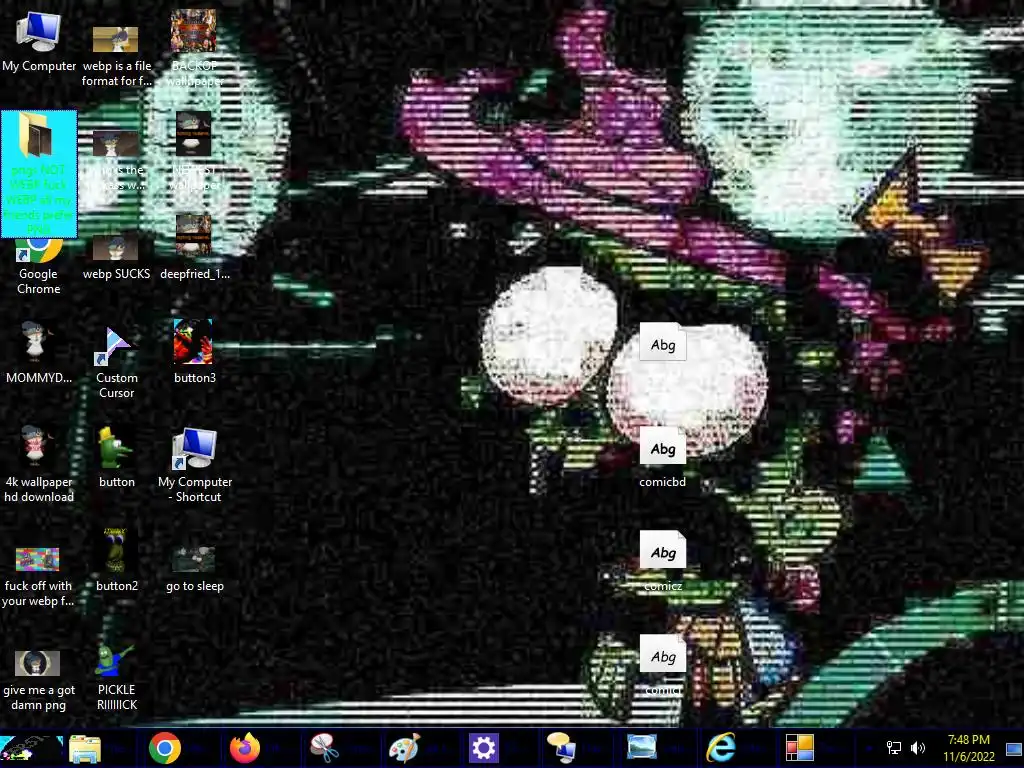Open the comici font file

[662, 665]
